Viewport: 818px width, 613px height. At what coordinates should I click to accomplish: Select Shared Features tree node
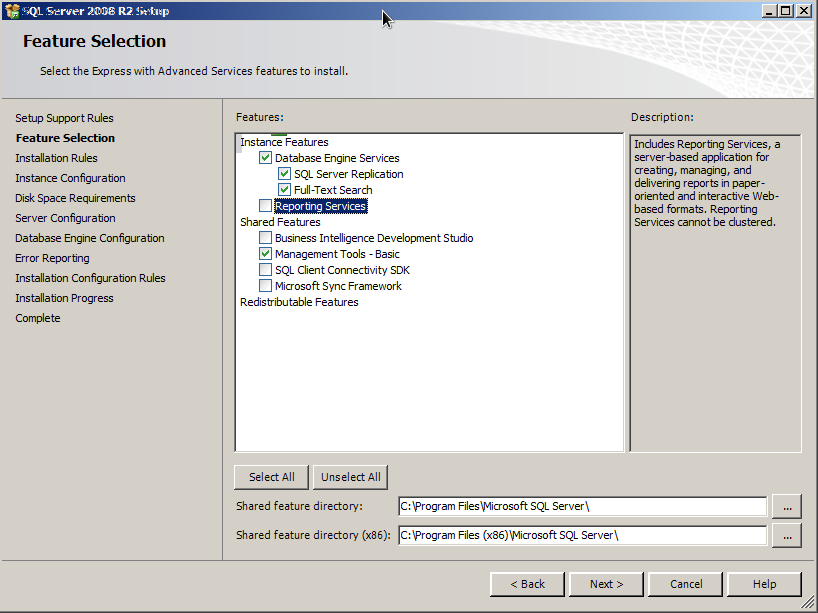pyautogui.click(x=280, y=222)
